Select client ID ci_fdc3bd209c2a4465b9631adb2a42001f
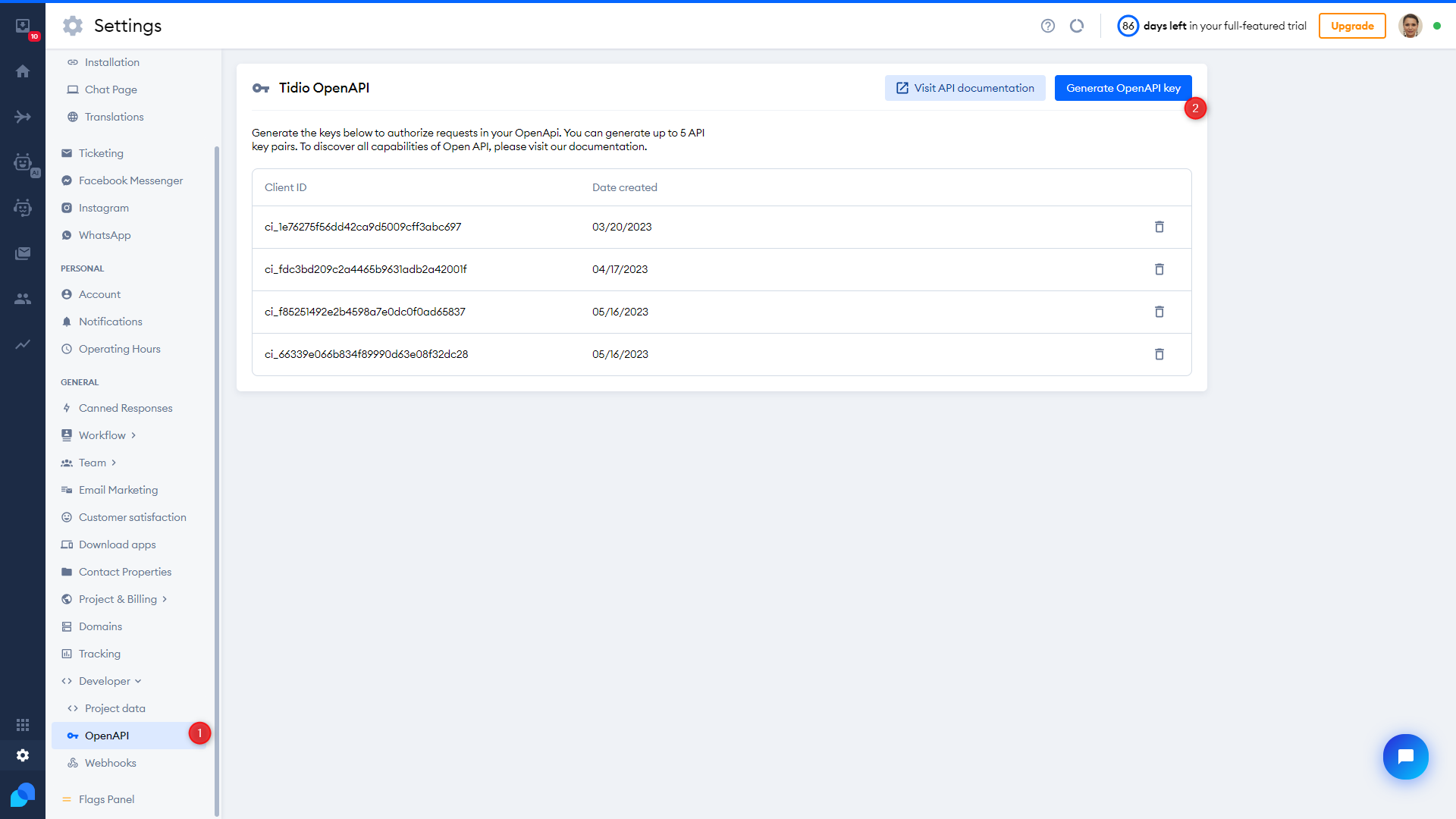The height and width of the screenshot is (819, 1456). point(366,269)
